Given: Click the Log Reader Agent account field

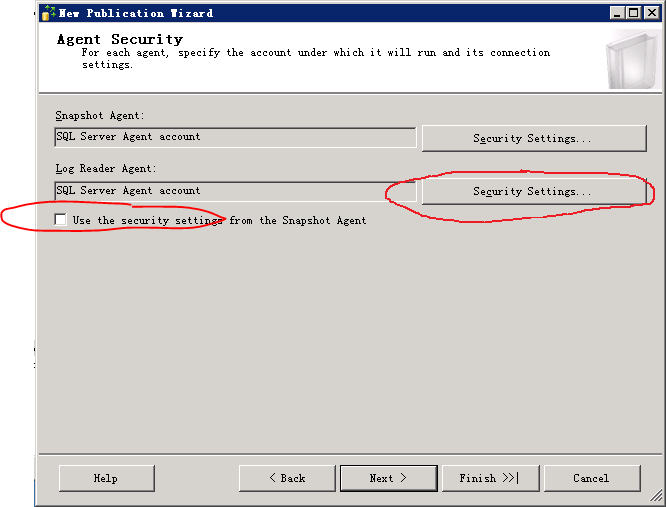Looking at the screenshot, I should pyautogui.click(x=235, y=191).
